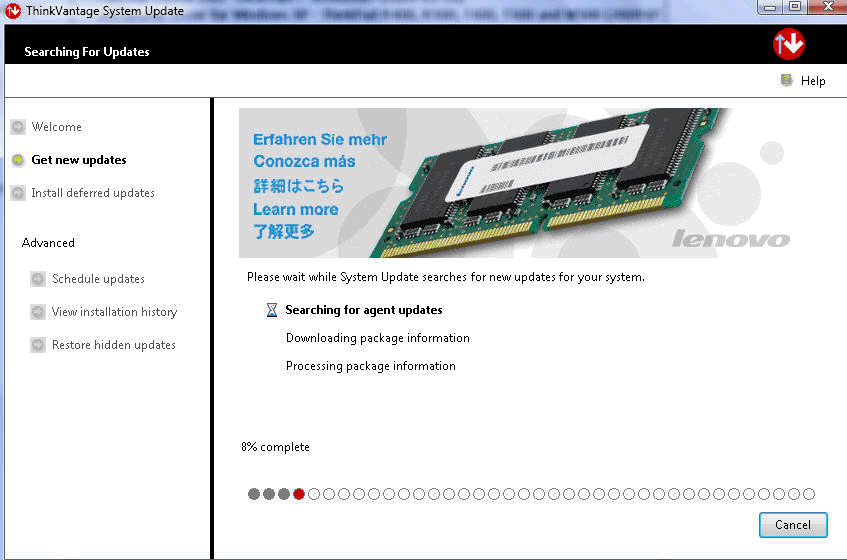Click the ThinkVantage title bar app icon

coord(13,11)
